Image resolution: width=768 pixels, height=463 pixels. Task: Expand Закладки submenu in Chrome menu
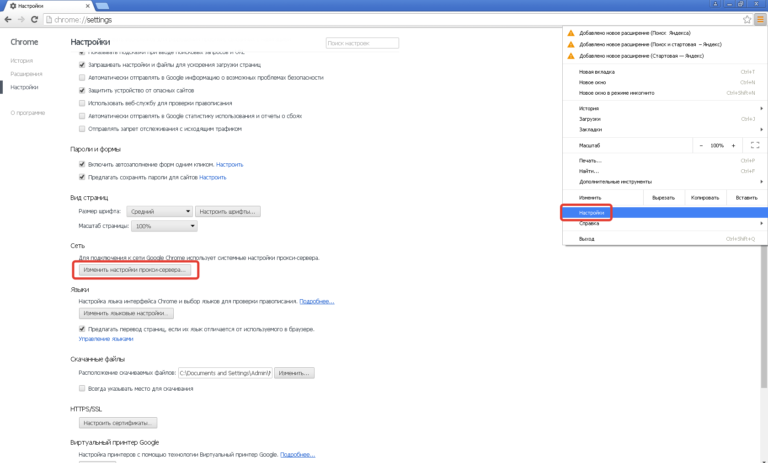[665, 129]
